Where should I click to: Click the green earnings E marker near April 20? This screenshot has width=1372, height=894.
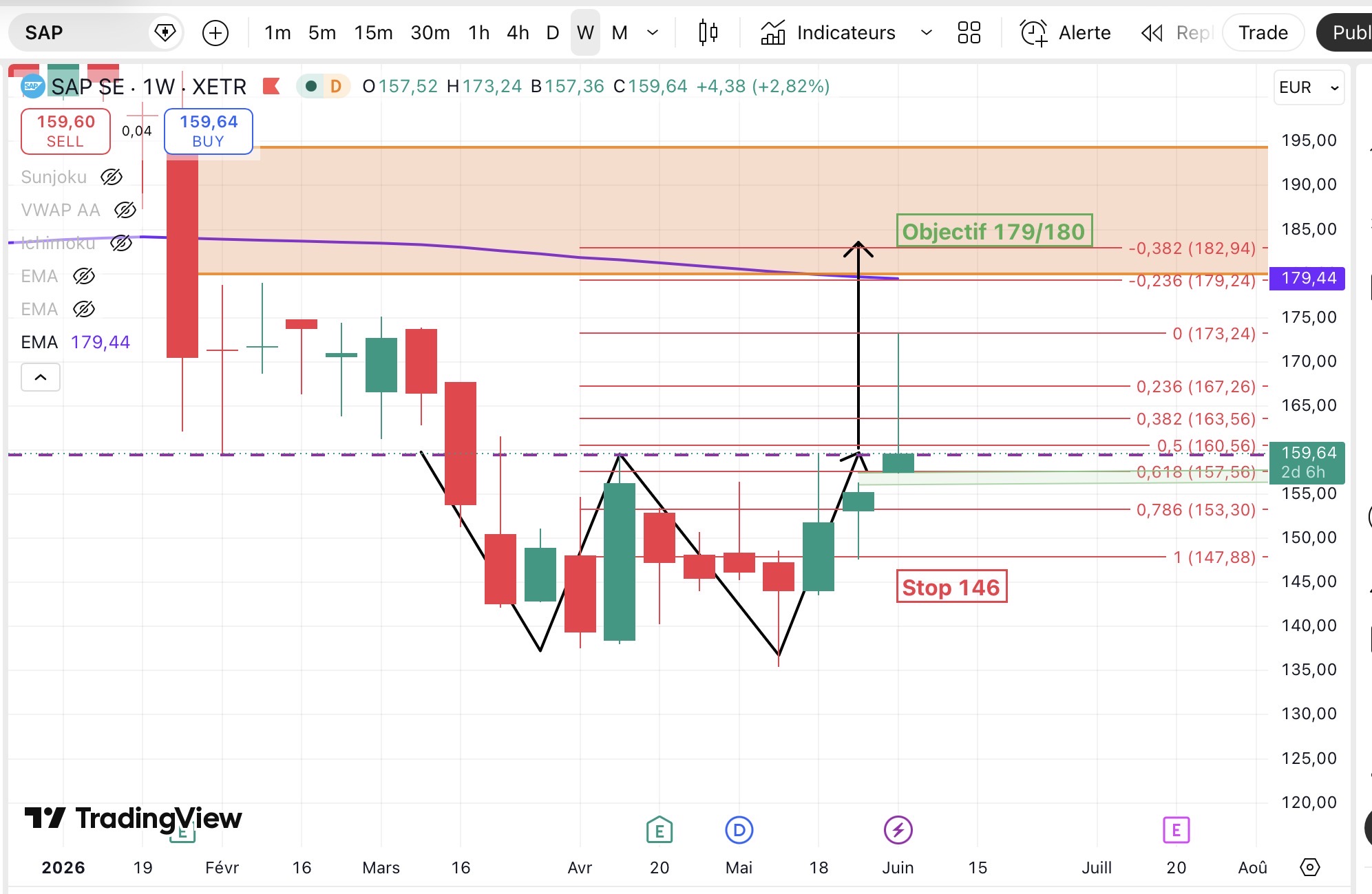pos(659,830)
